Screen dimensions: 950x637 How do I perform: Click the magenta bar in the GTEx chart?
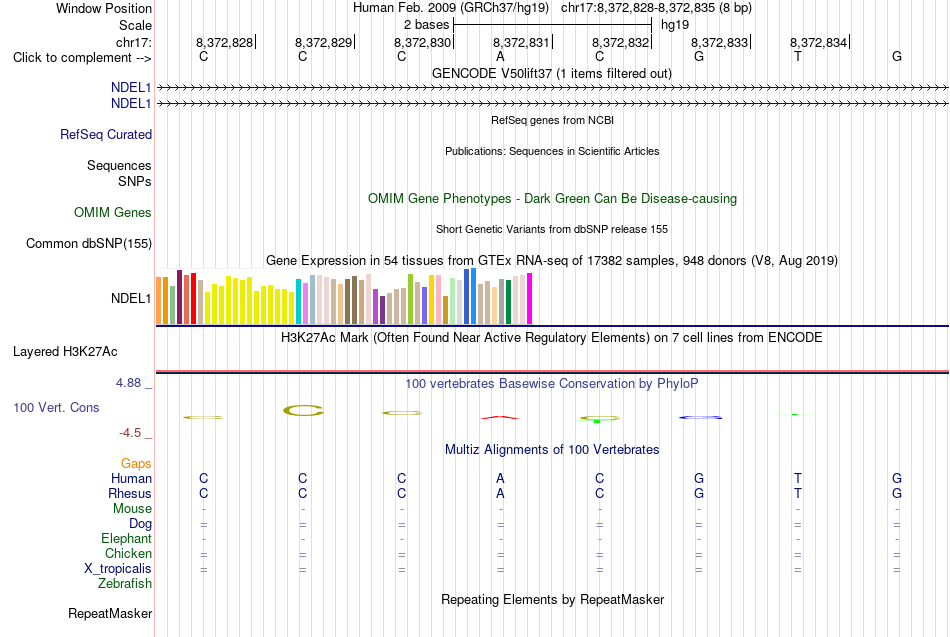(530, 299)
